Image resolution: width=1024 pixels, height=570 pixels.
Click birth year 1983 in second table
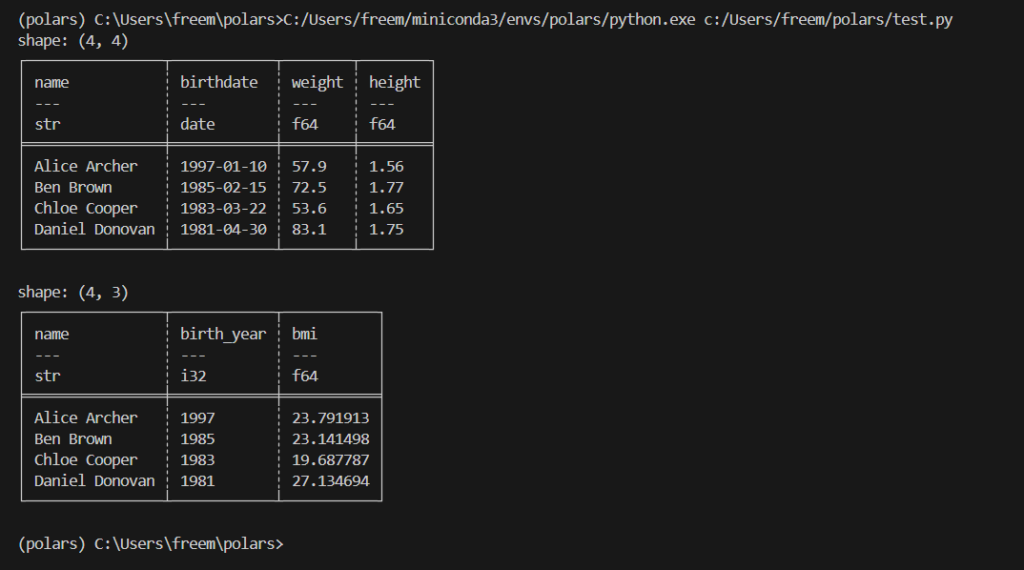197,460
